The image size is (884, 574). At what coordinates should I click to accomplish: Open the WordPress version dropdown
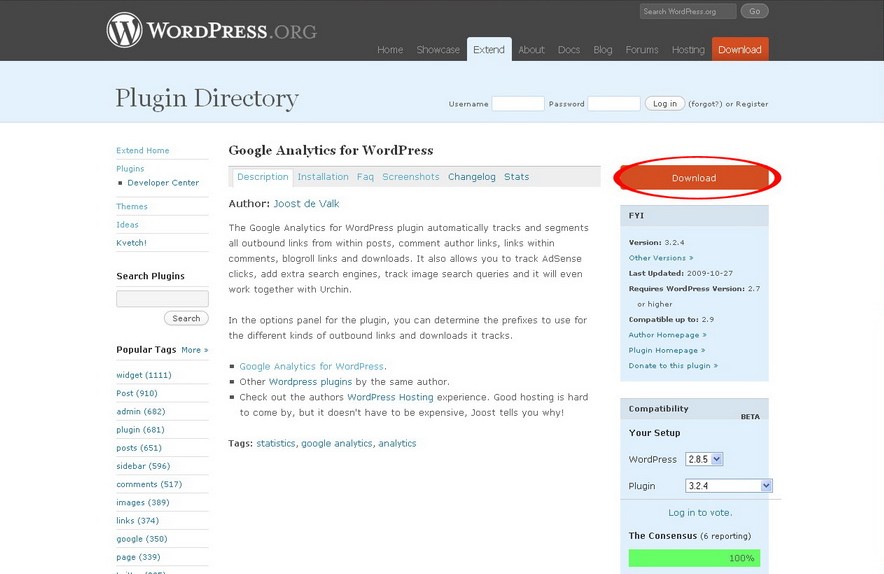(704, 459)
